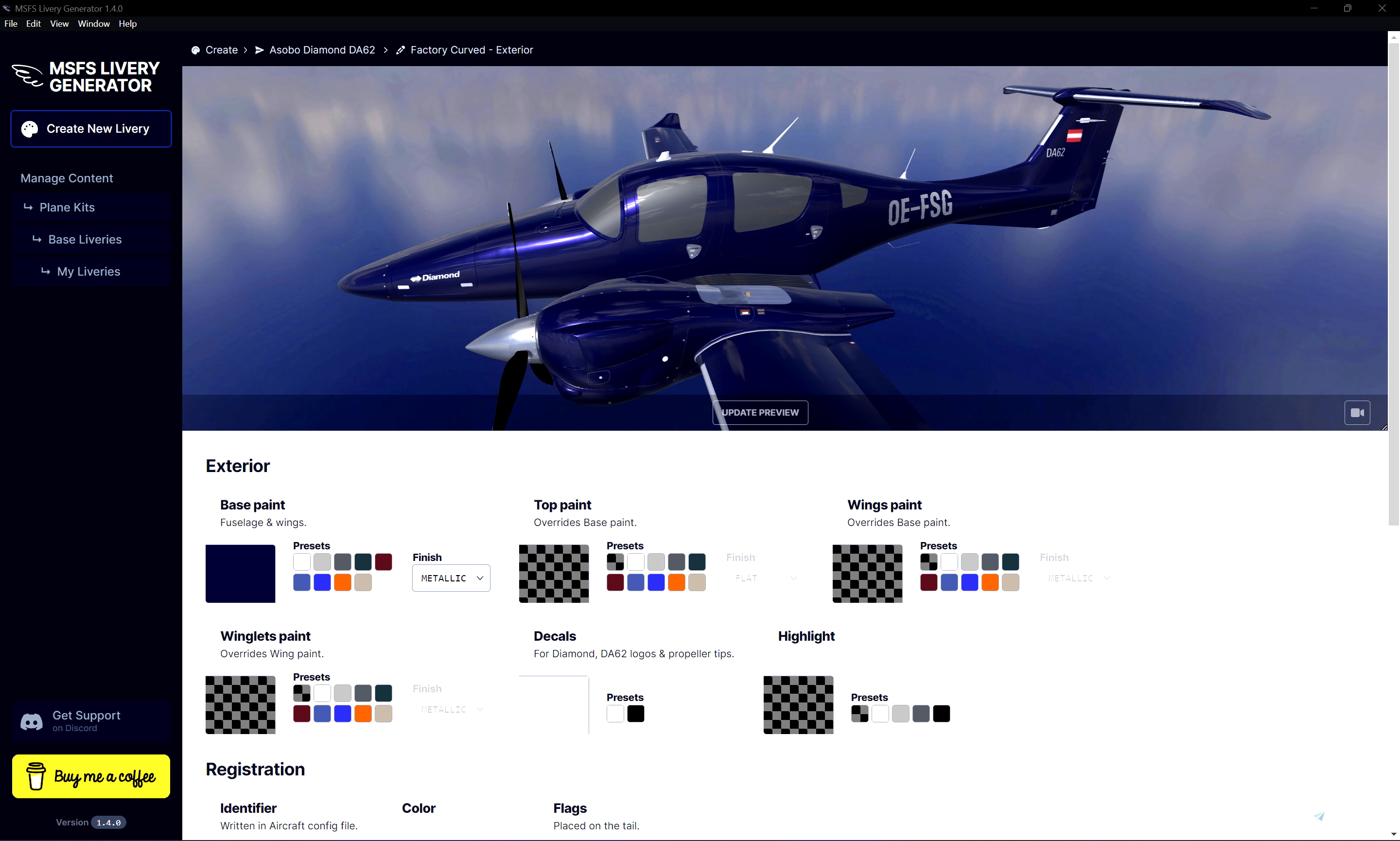Click the palette icon on Create New Livery

click(31, 129)
